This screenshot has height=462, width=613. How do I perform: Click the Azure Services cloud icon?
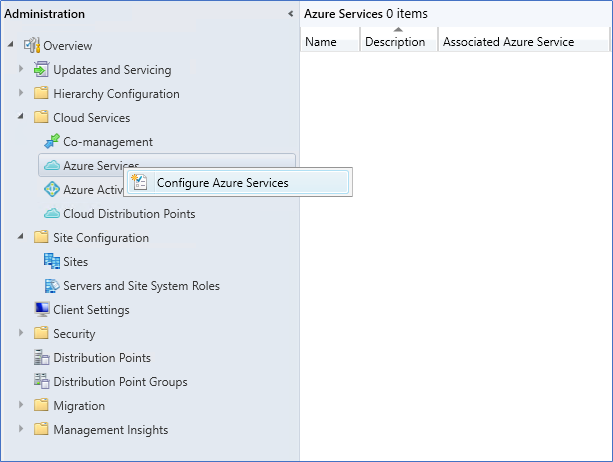pyautogui.click(x=52, y=165)
